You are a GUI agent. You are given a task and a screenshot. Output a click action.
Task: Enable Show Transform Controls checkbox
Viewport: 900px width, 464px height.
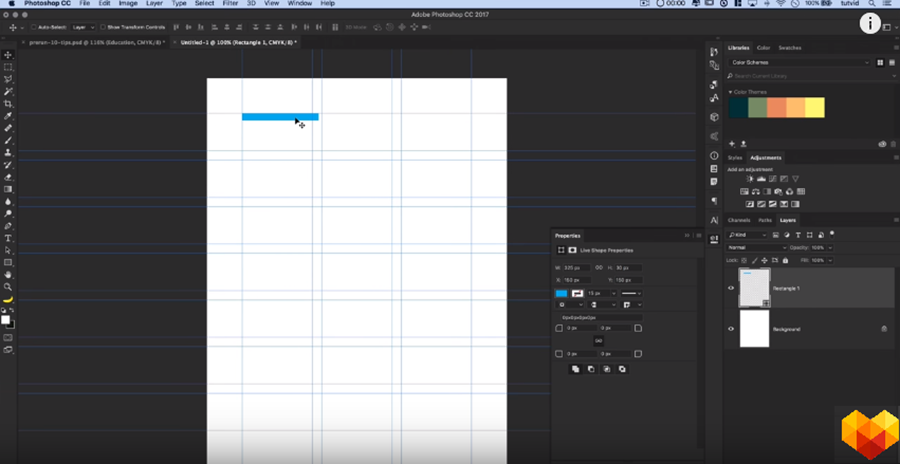pyautogui.click(x=103, y=27)
